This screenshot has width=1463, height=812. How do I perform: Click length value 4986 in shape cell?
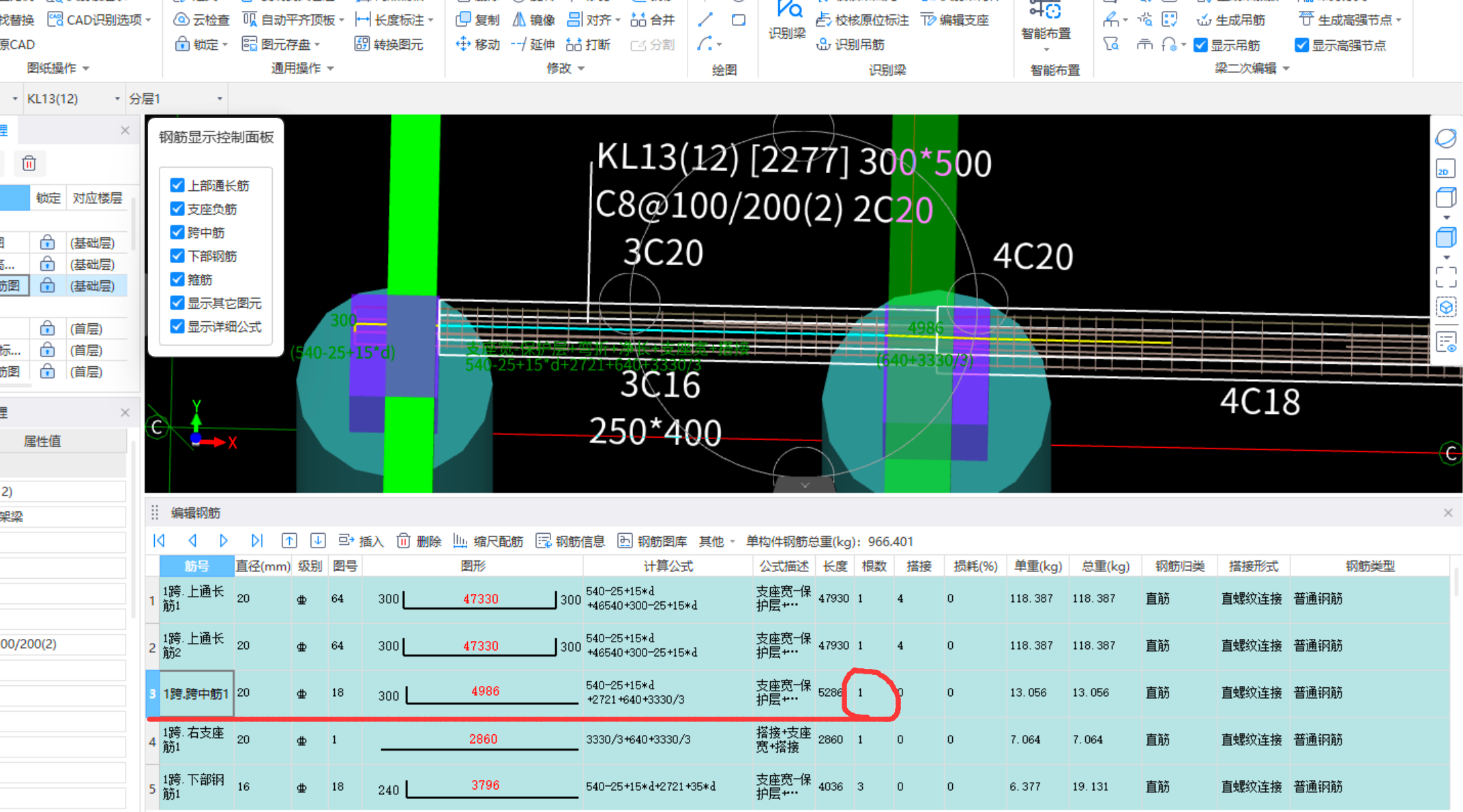click(x=485, y=691)
